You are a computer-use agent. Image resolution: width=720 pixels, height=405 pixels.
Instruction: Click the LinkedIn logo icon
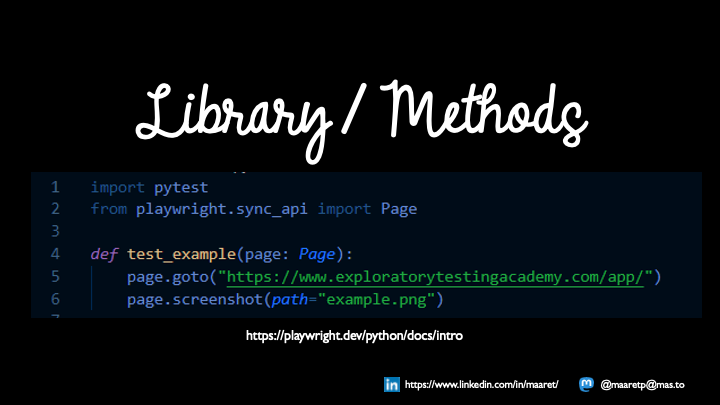392,384
